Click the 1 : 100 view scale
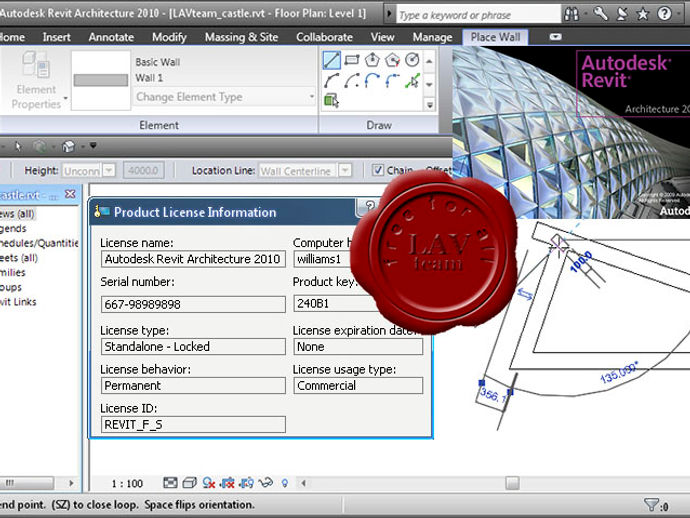 (x=127, y=484)
